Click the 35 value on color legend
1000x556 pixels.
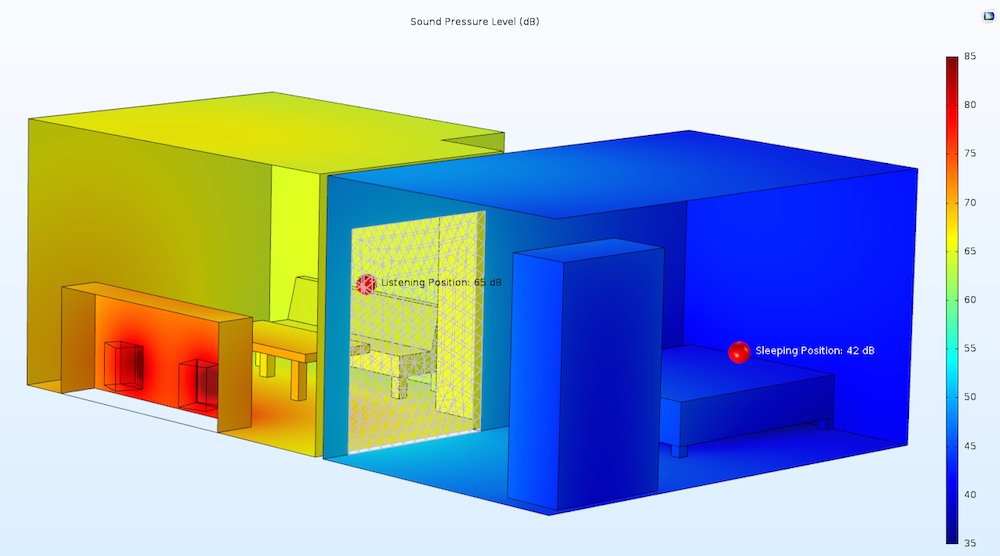click(969, 543)
